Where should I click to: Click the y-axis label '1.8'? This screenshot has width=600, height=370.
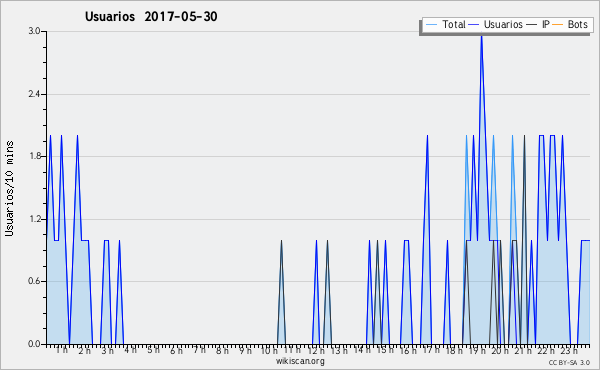tap(34, 156)
